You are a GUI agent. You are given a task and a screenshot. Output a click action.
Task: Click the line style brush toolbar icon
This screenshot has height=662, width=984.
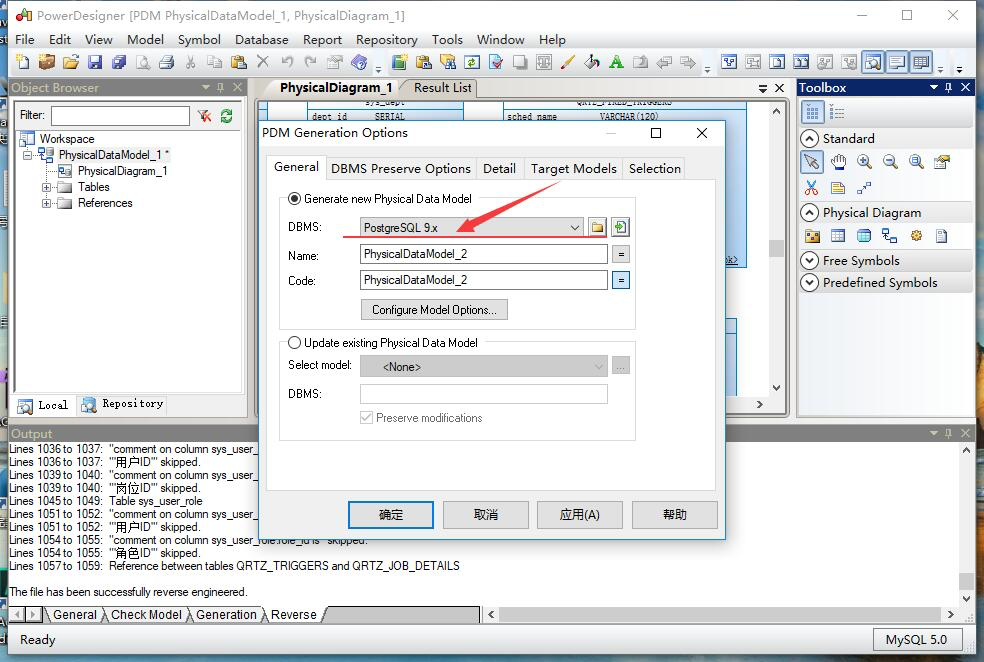[568, 62]
